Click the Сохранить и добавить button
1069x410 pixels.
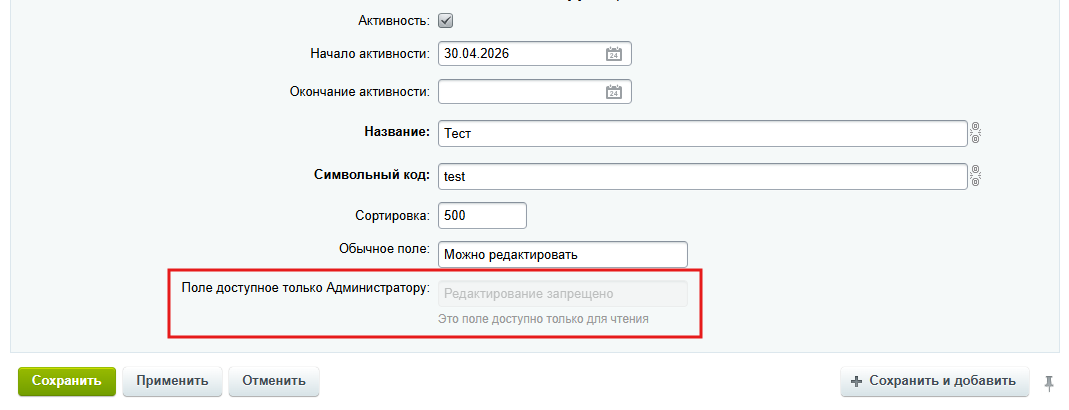tap(934, 381)
